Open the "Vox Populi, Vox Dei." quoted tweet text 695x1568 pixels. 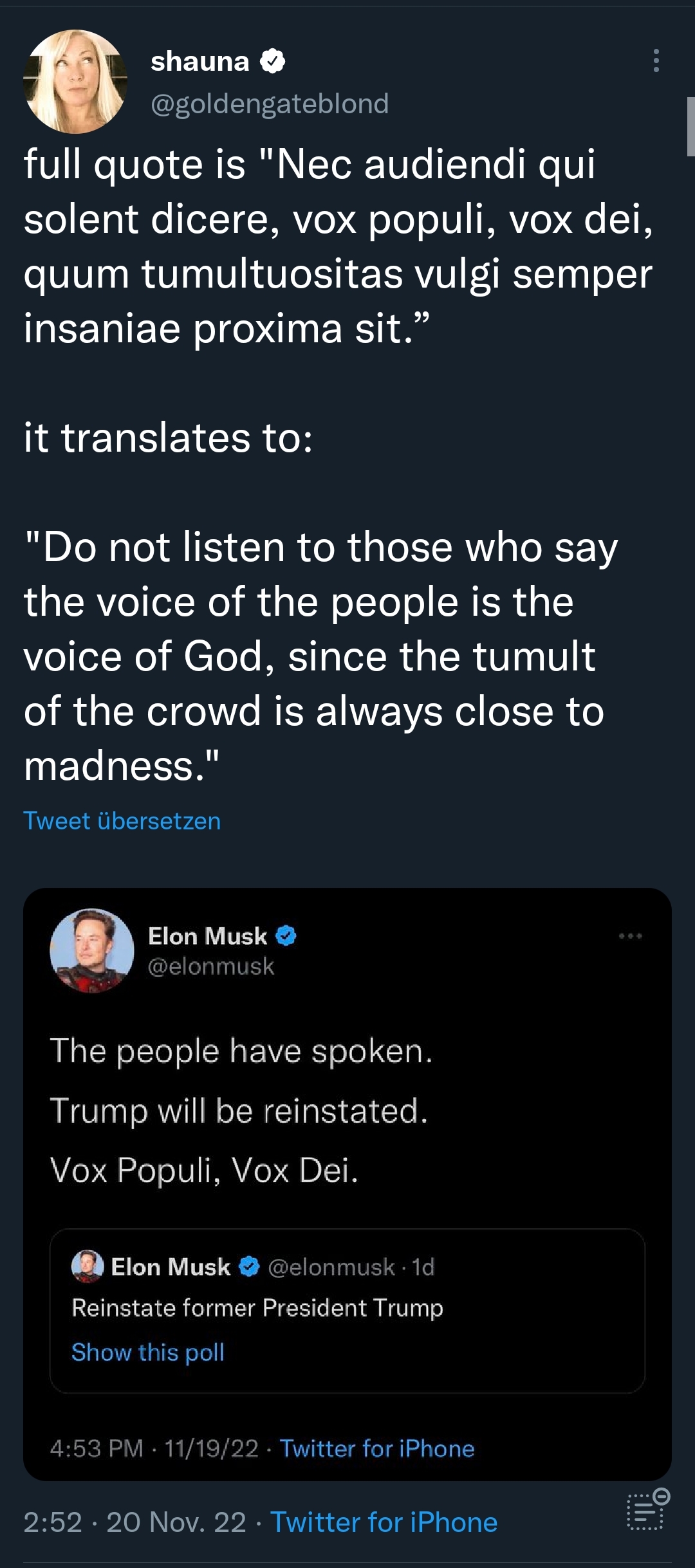[204, 1170]
